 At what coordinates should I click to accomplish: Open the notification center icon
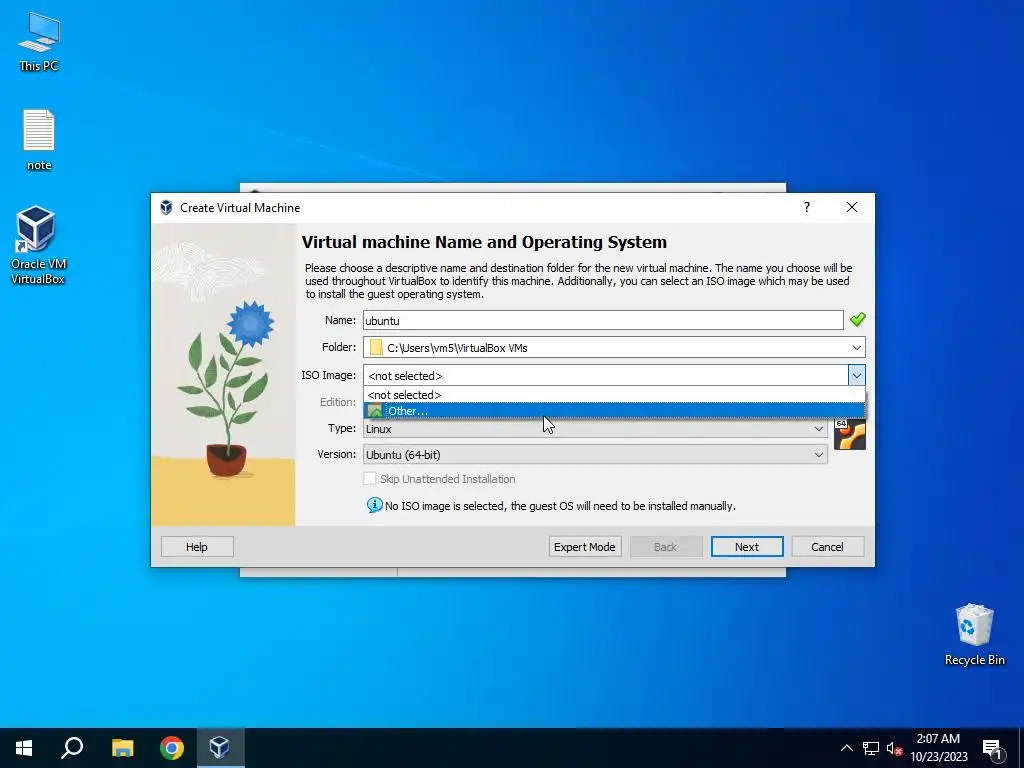(x=993, y=748)
